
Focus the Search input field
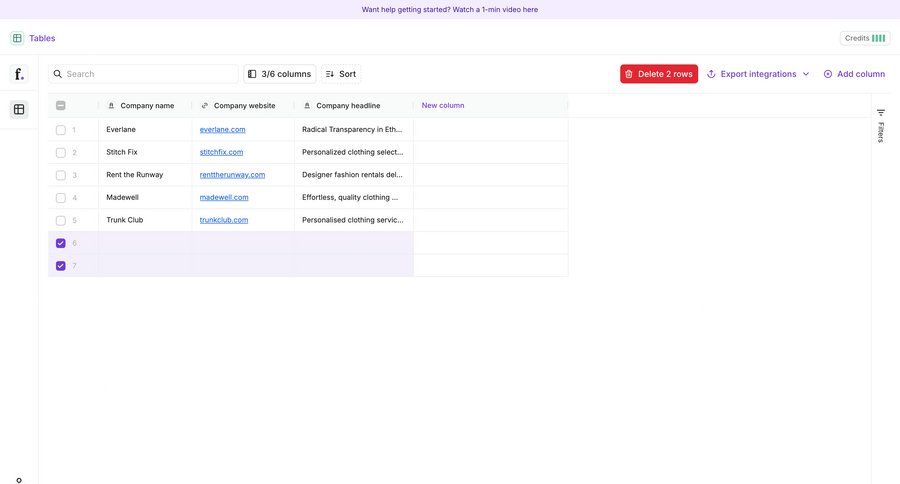(x=150, y=74)
